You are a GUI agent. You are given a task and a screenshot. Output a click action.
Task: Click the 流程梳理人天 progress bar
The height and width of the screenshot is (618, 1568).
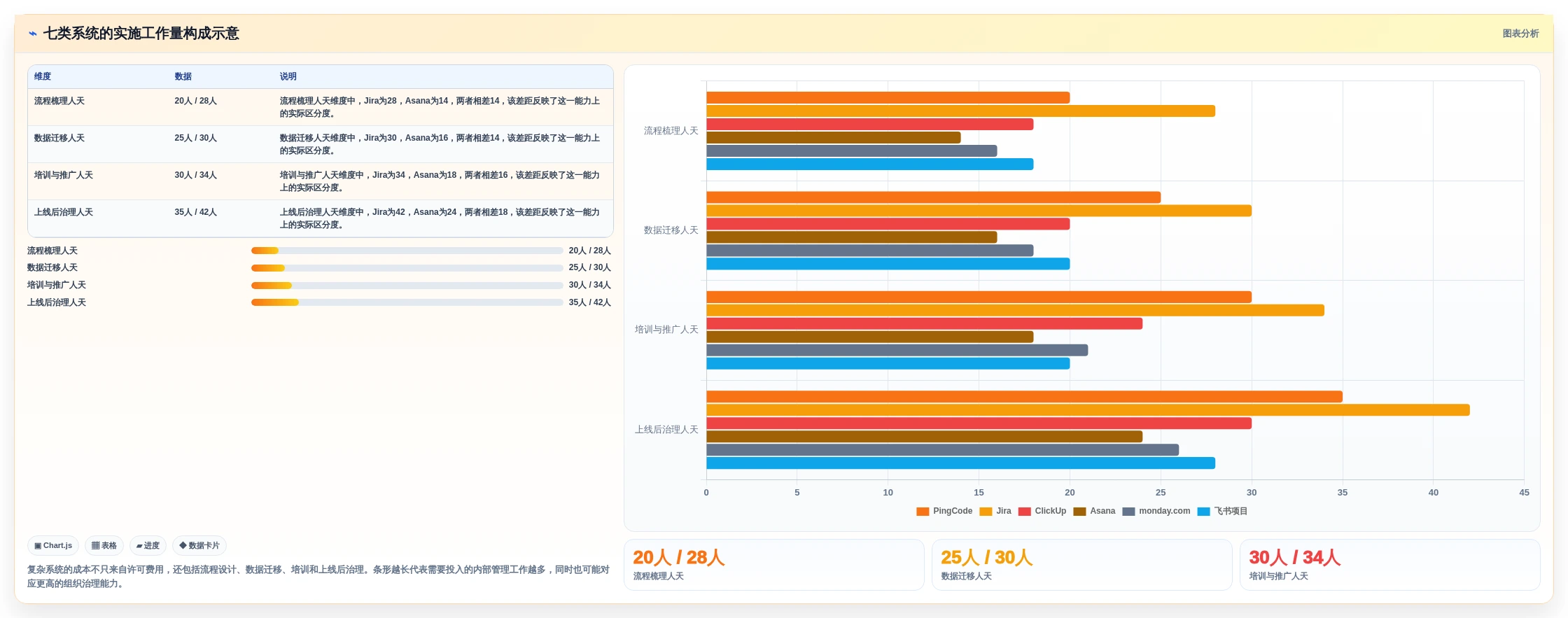tap(407, 251)
